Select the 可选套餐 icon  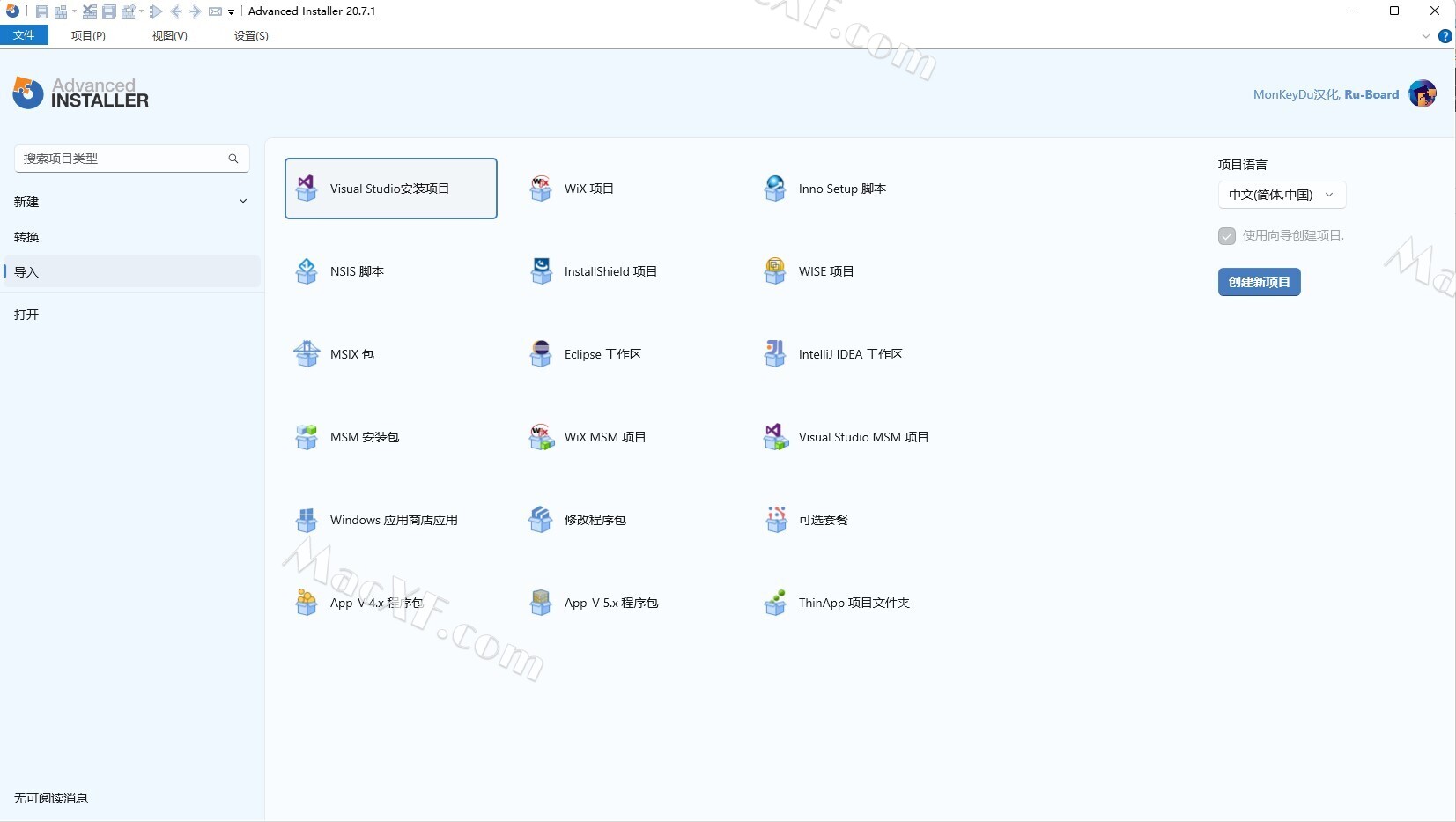pyautogui.click(x=775, y=520)
